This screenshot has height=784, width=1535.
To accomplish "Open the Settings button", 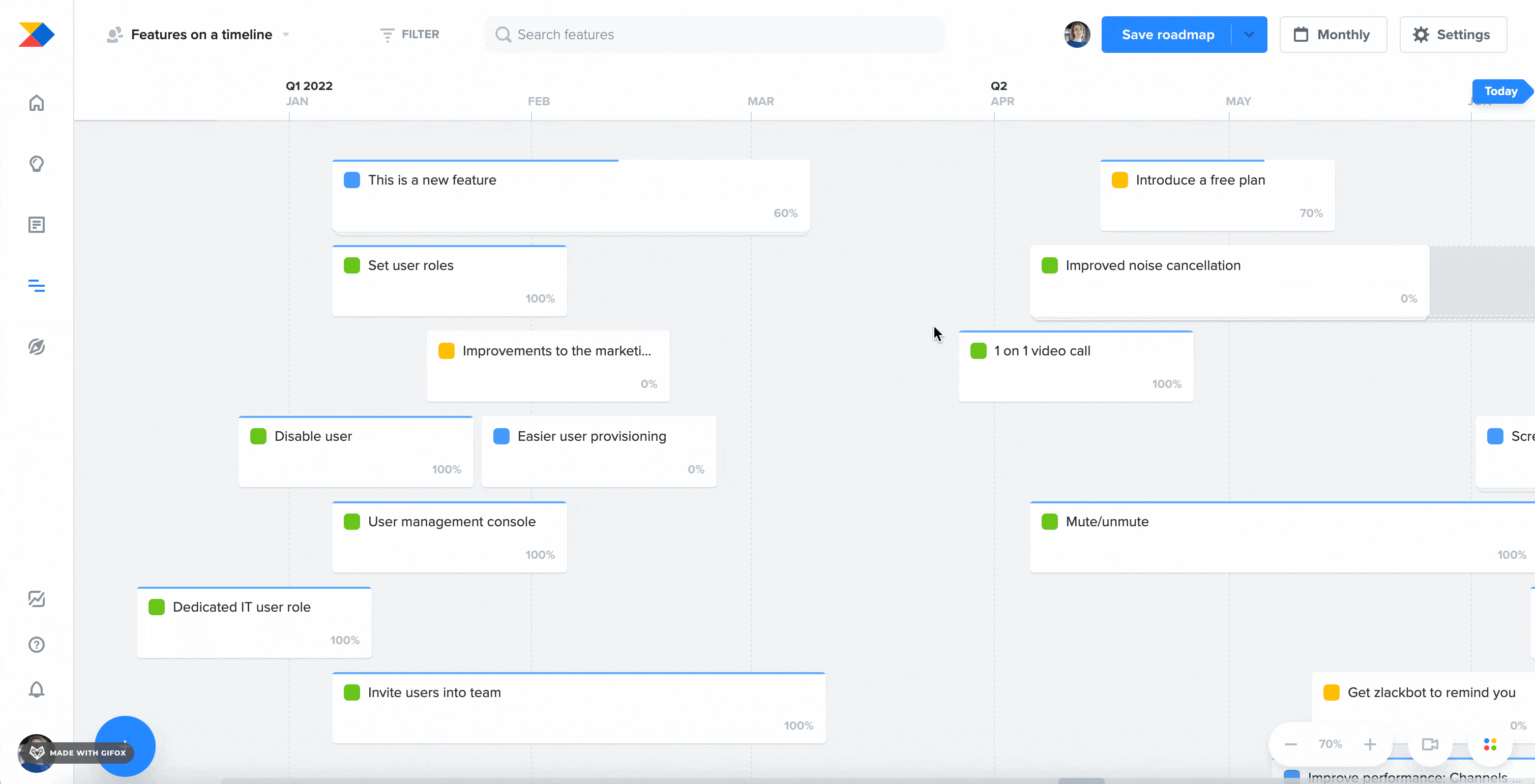I will (1453, 35).
